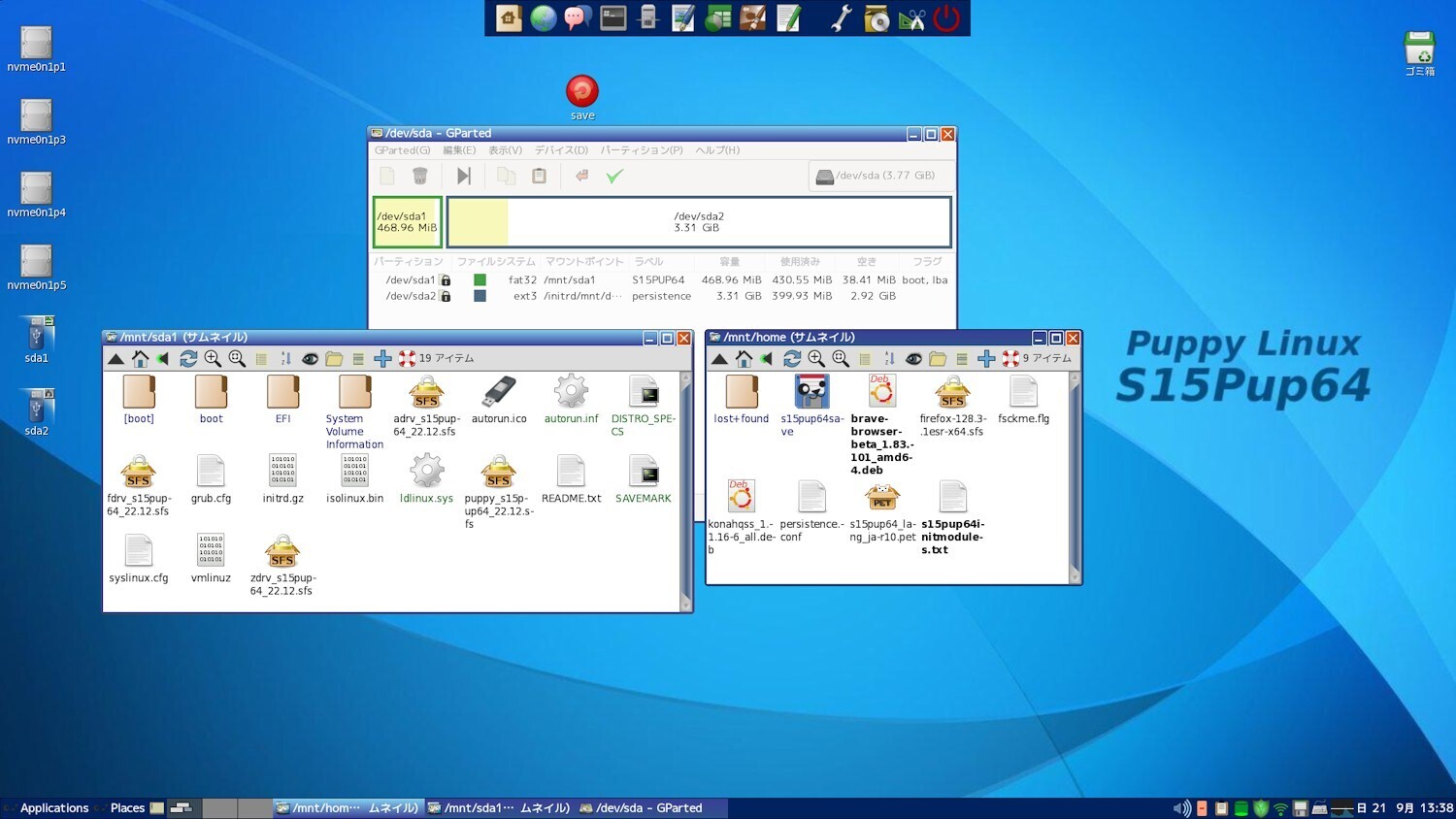The width and height of the screenshot is (1456, 819).
Task: Open the GParted(G) menu
Action: click(402, 150)
